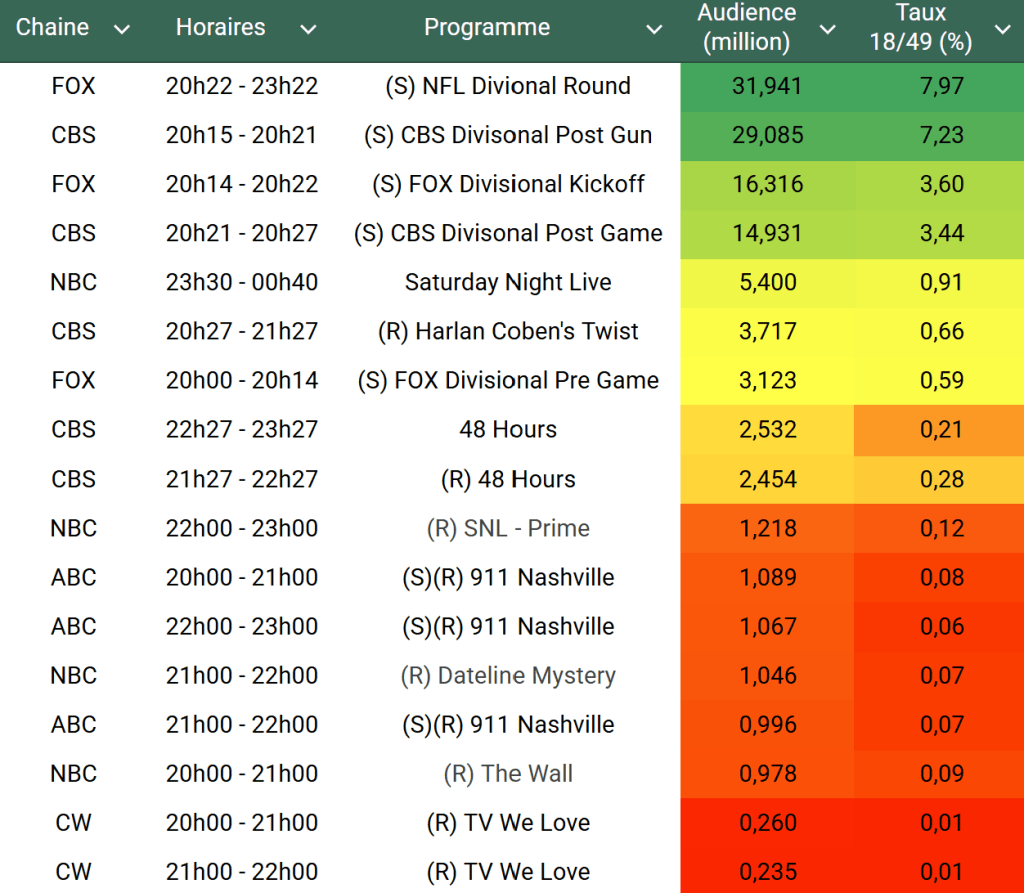Viewport: 1024px width, 893px height.
Task: Select the (S) CBS Divisonal Post Gun cell
Action: click(508, 135)
